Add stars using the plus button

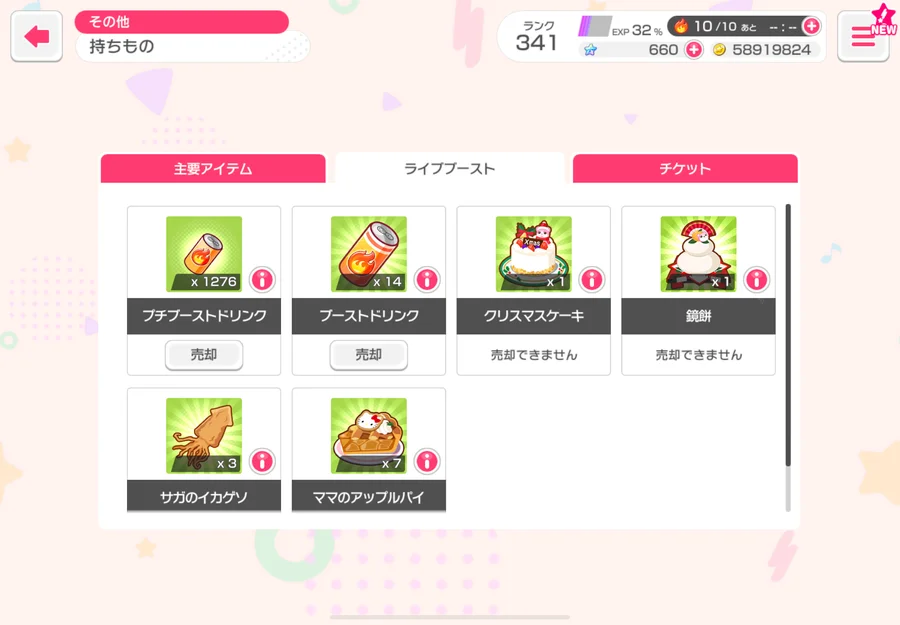pos(694,50)
